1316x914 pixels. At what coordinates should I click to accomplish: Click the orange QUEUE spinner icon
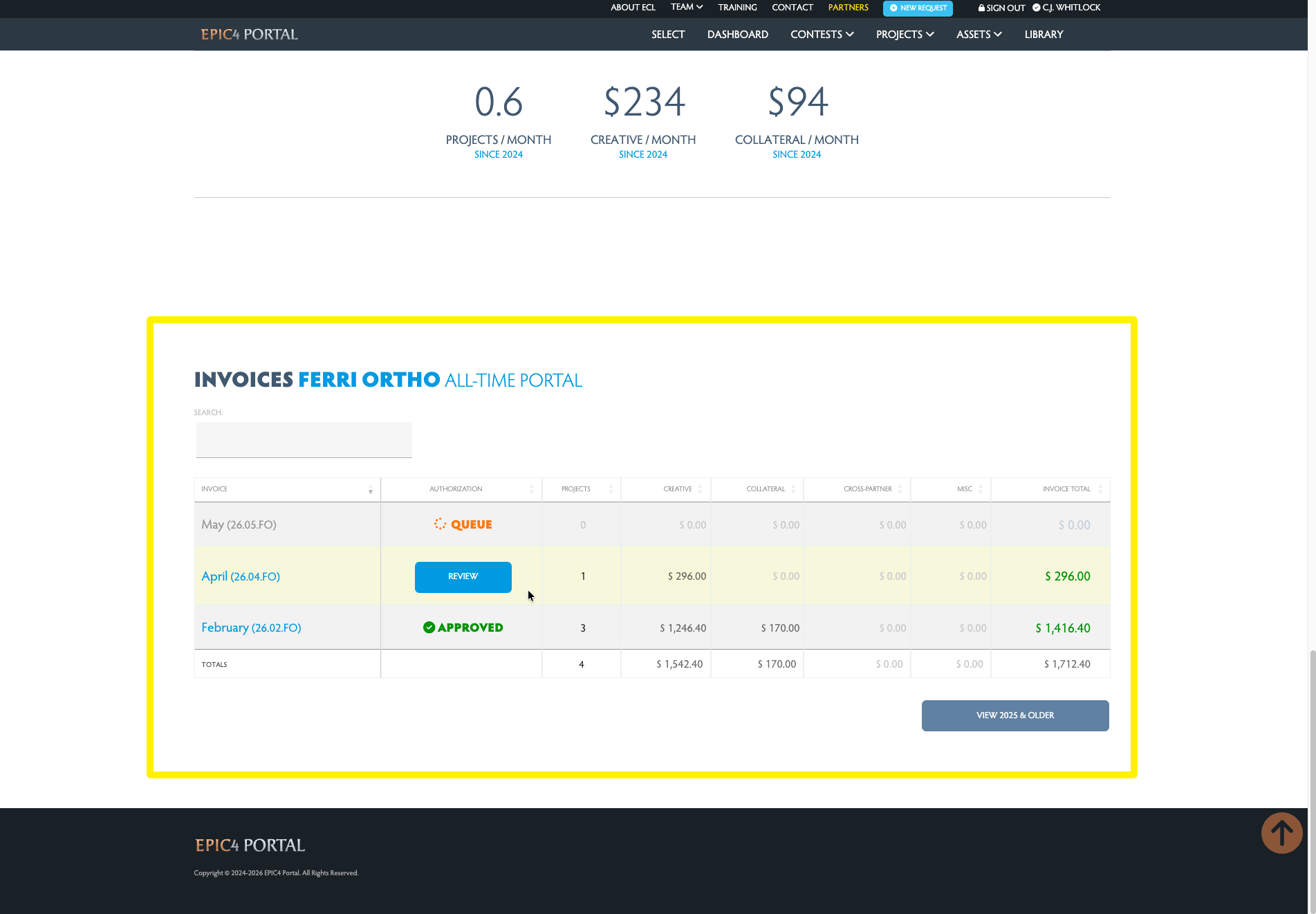(x=440, y=524)
